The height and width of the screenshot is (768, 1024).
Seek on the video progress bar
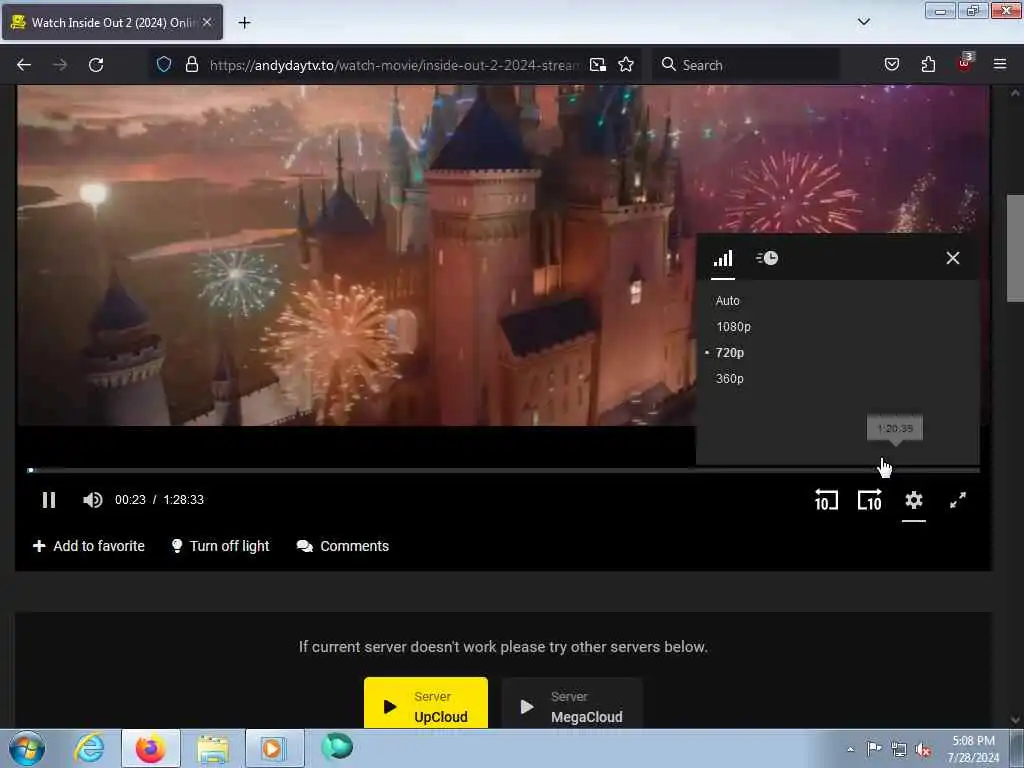click(504, 470)
